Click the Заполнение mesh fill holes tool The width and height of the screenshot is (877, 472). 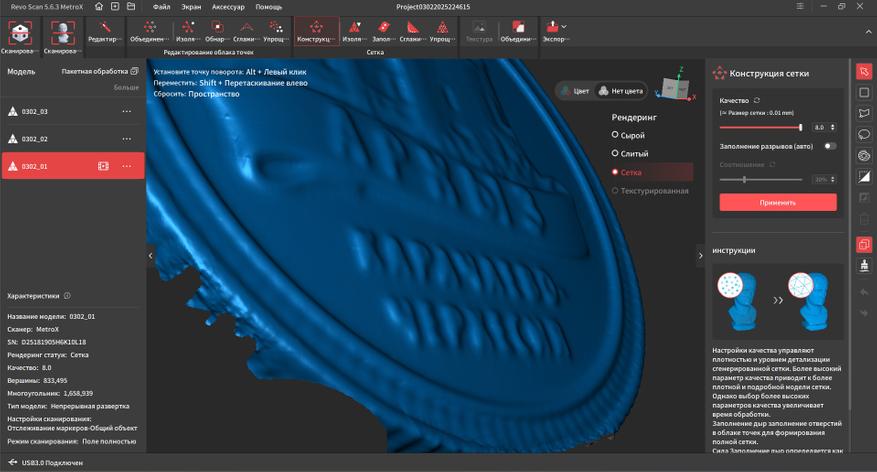pyautogui.click(x=381, y=31)
